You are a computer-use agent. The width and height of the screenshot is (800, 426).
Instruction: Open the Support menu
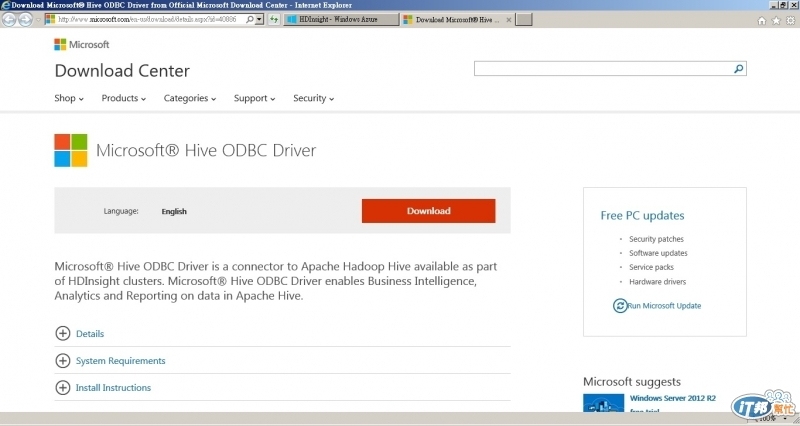point(255,98)
